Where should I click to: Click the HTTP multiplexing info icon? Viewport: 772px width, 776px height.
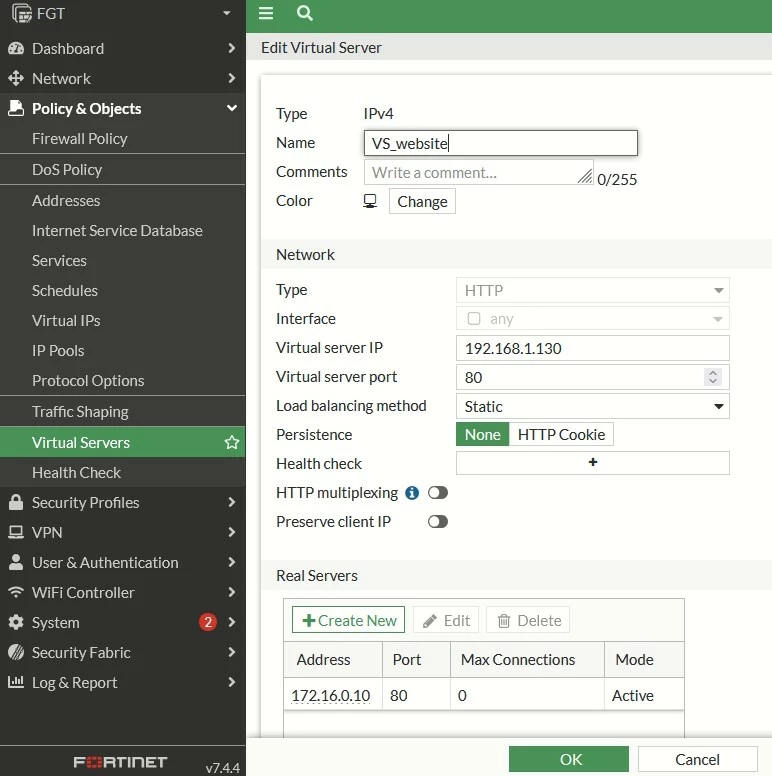pos(412,493)
